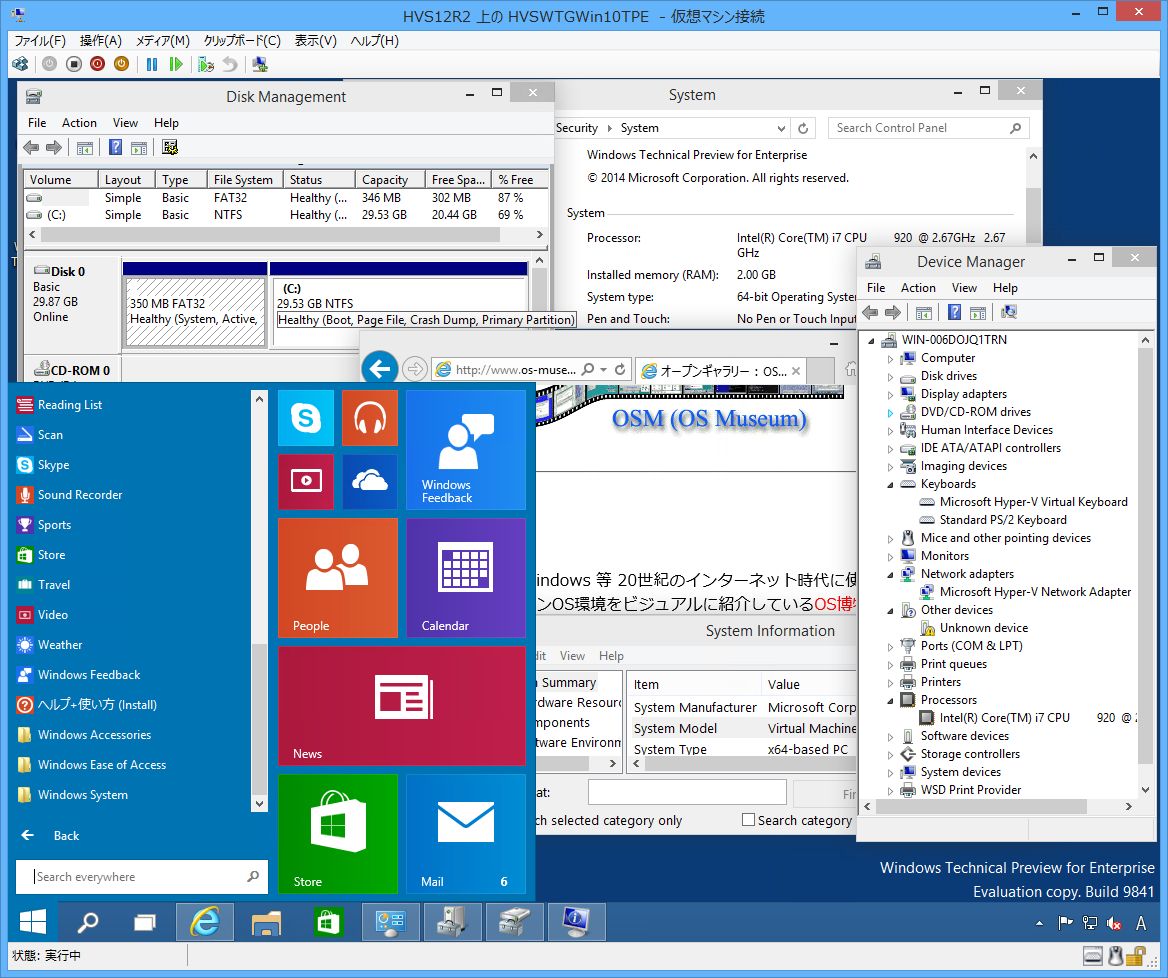Screen dimensions: 1168x978
Task: Open the People tile
Action: [x=338, y=578]
